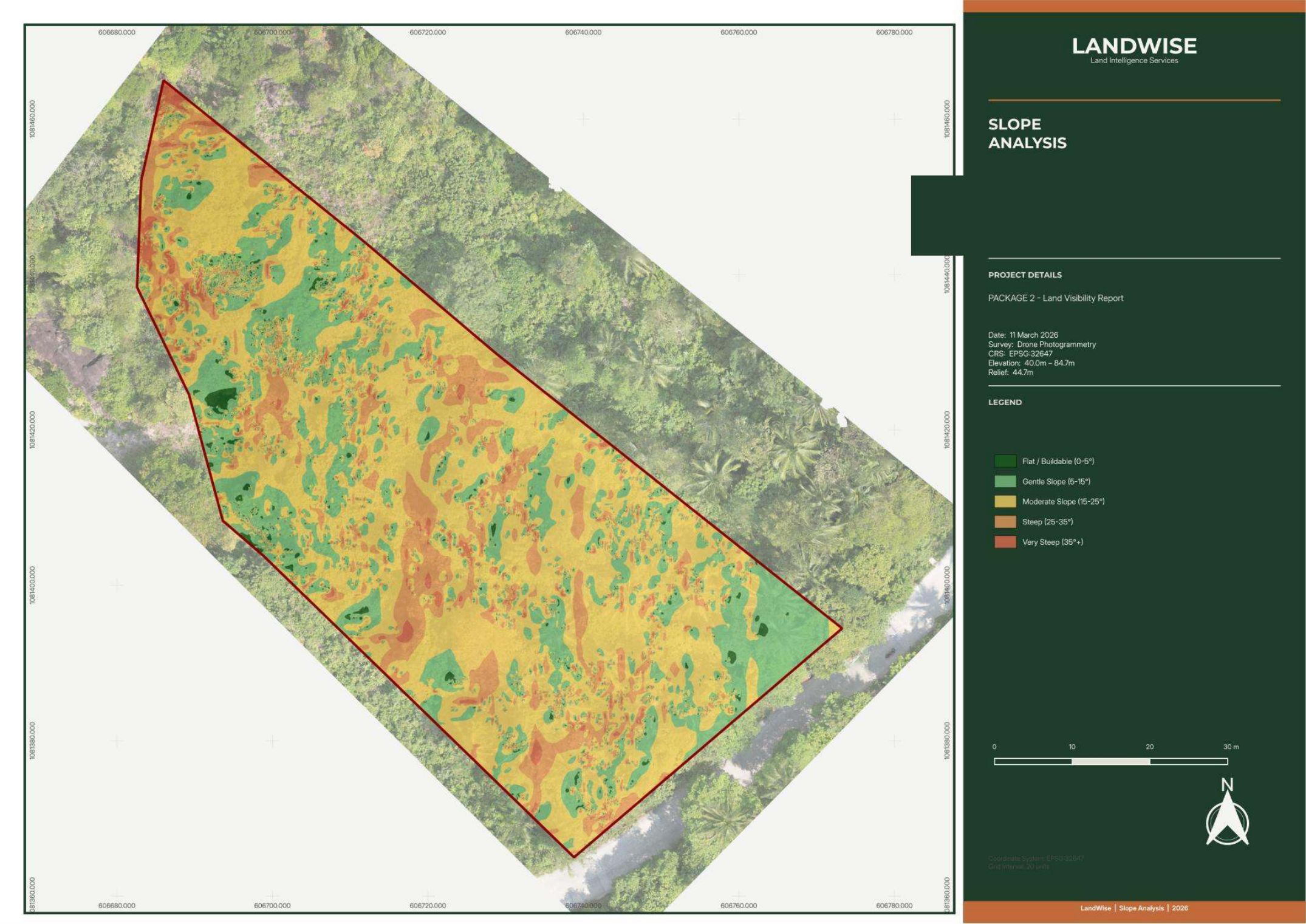Click the left-edge northing label 1081460.000
The image size is (1306, 924).
coord(32,118)
